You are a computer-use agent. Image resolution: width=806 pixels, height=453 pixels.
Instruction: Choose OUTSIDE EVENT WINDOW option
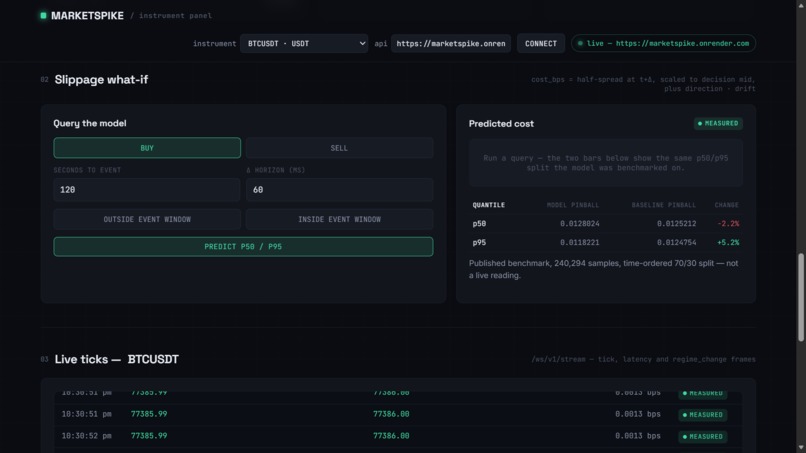coord(147,220)
